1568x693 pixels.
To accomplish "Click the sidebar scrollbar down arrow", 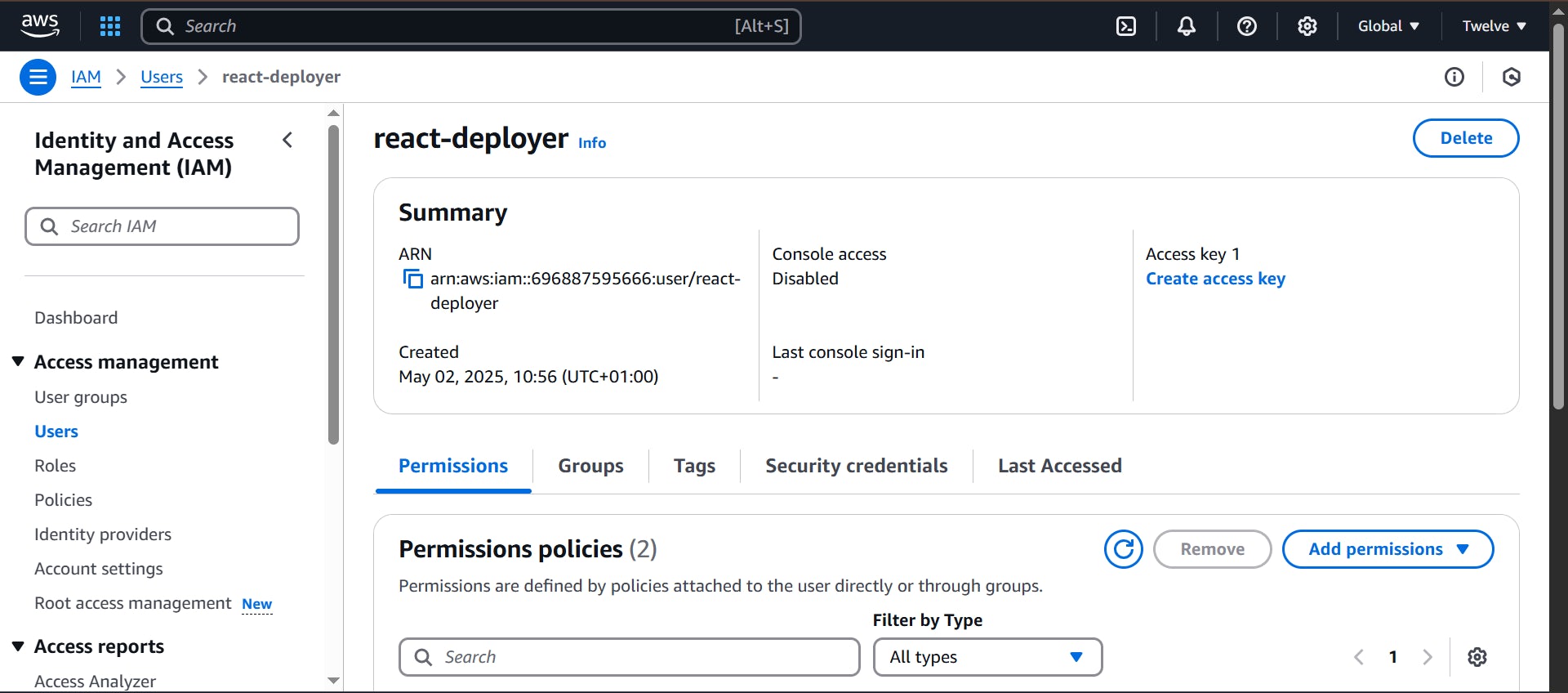I will pyautogui.click(x=333, y=680).
